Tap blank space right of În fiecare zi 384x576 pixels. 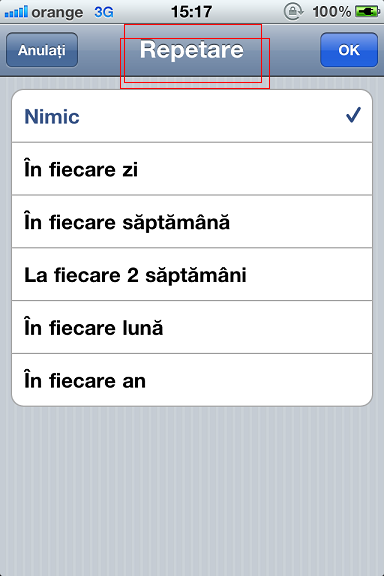254,169
